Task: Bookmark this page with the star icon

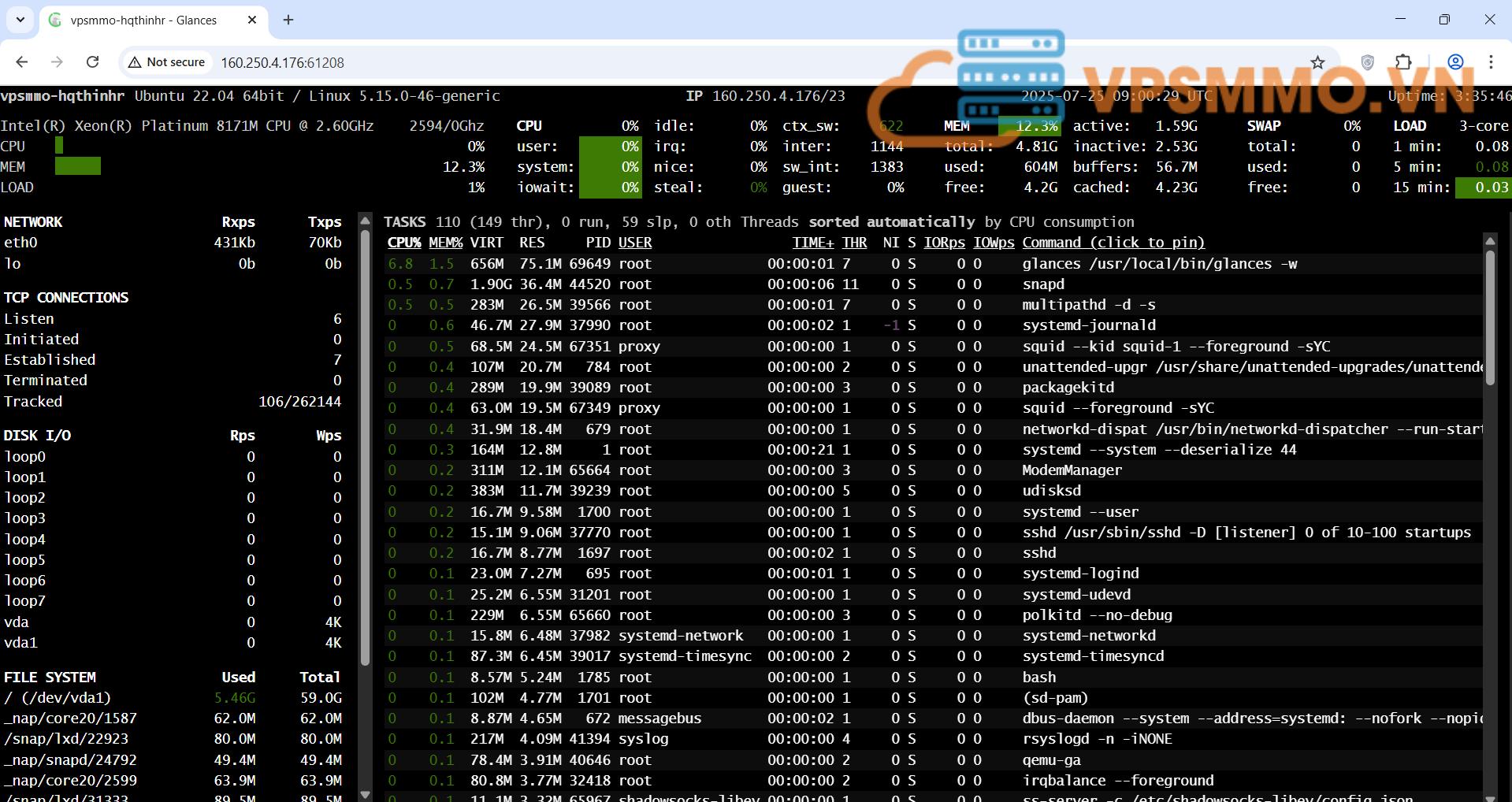Action: pyautogui.click(x=1317, y=62)
